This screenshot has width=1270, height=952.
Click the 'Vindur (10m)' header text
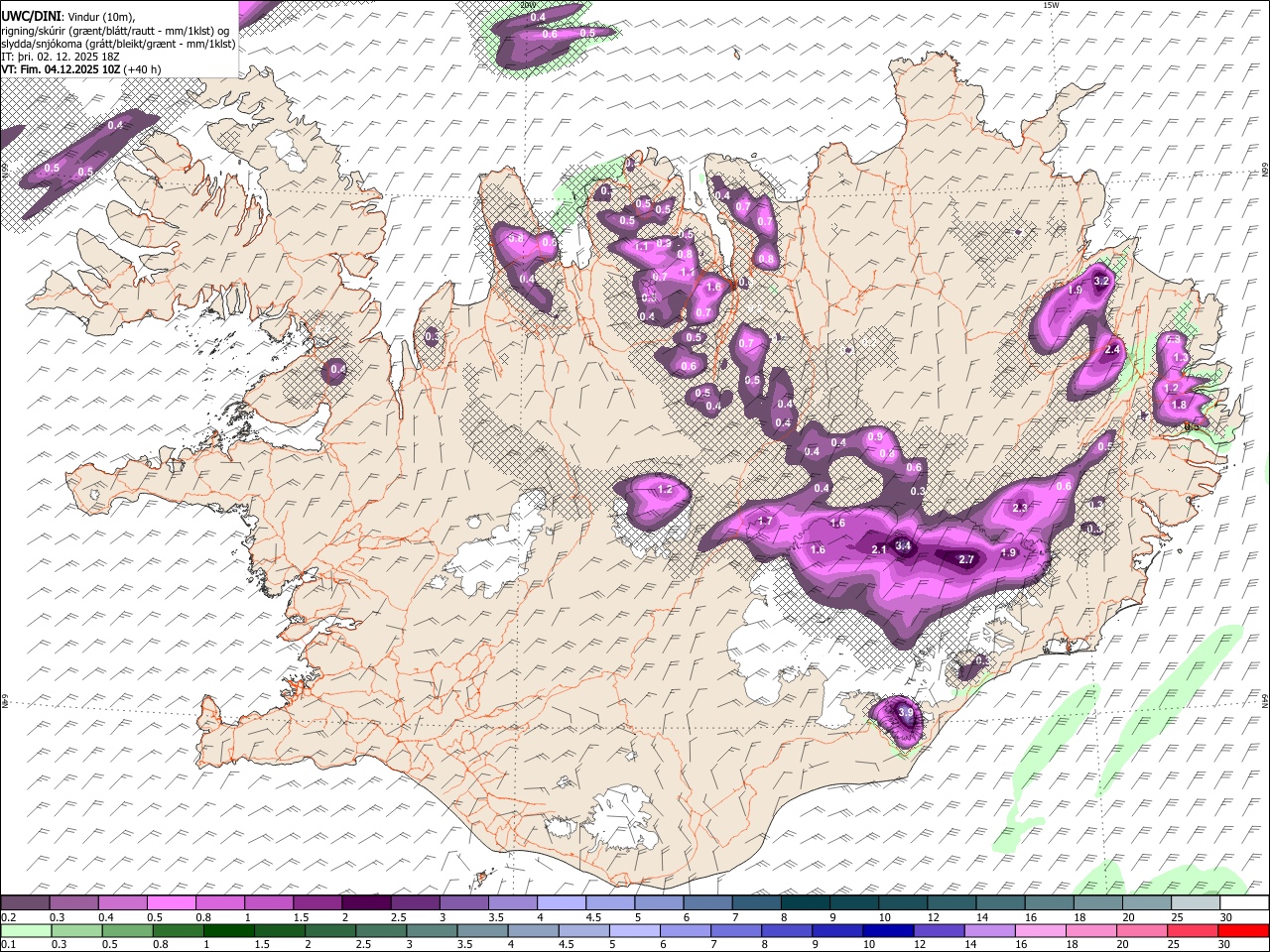tap(102, 17)
